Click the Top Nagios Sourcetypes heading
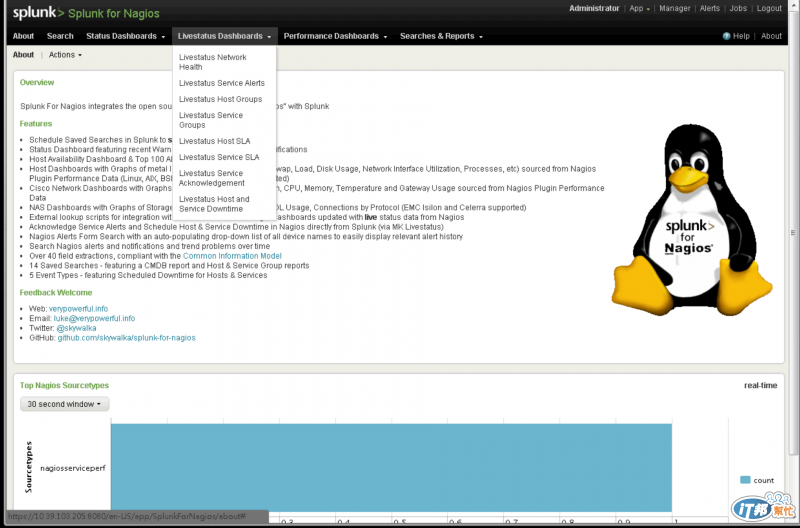 [64, 386]
